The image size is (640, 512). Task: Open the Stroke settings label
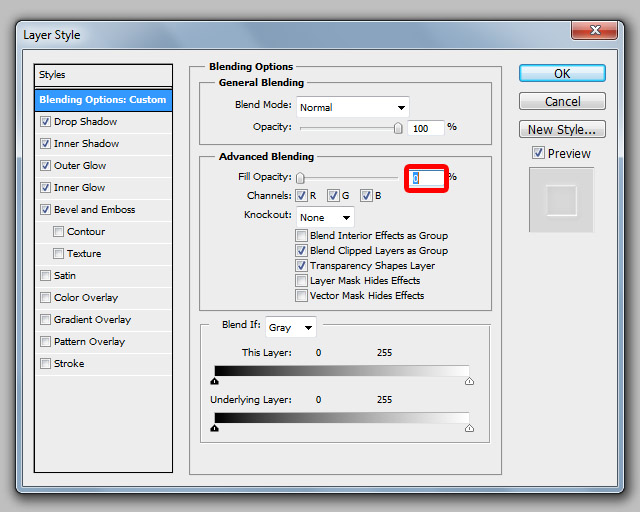coord(69,364)
